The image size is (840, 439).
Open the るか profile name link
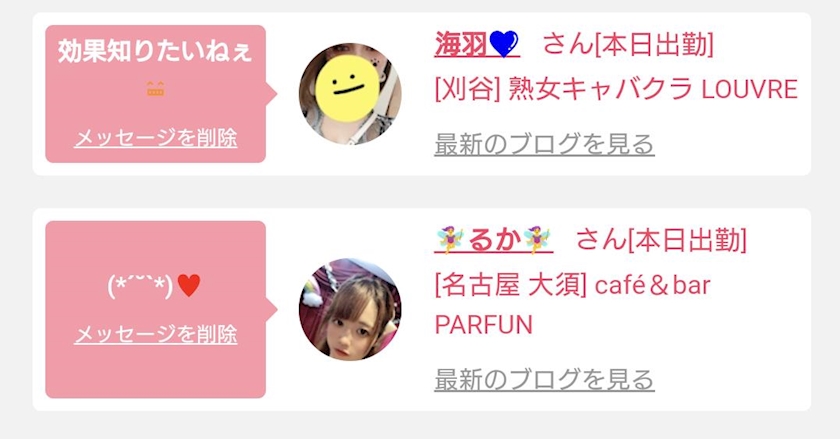(493, 240)
